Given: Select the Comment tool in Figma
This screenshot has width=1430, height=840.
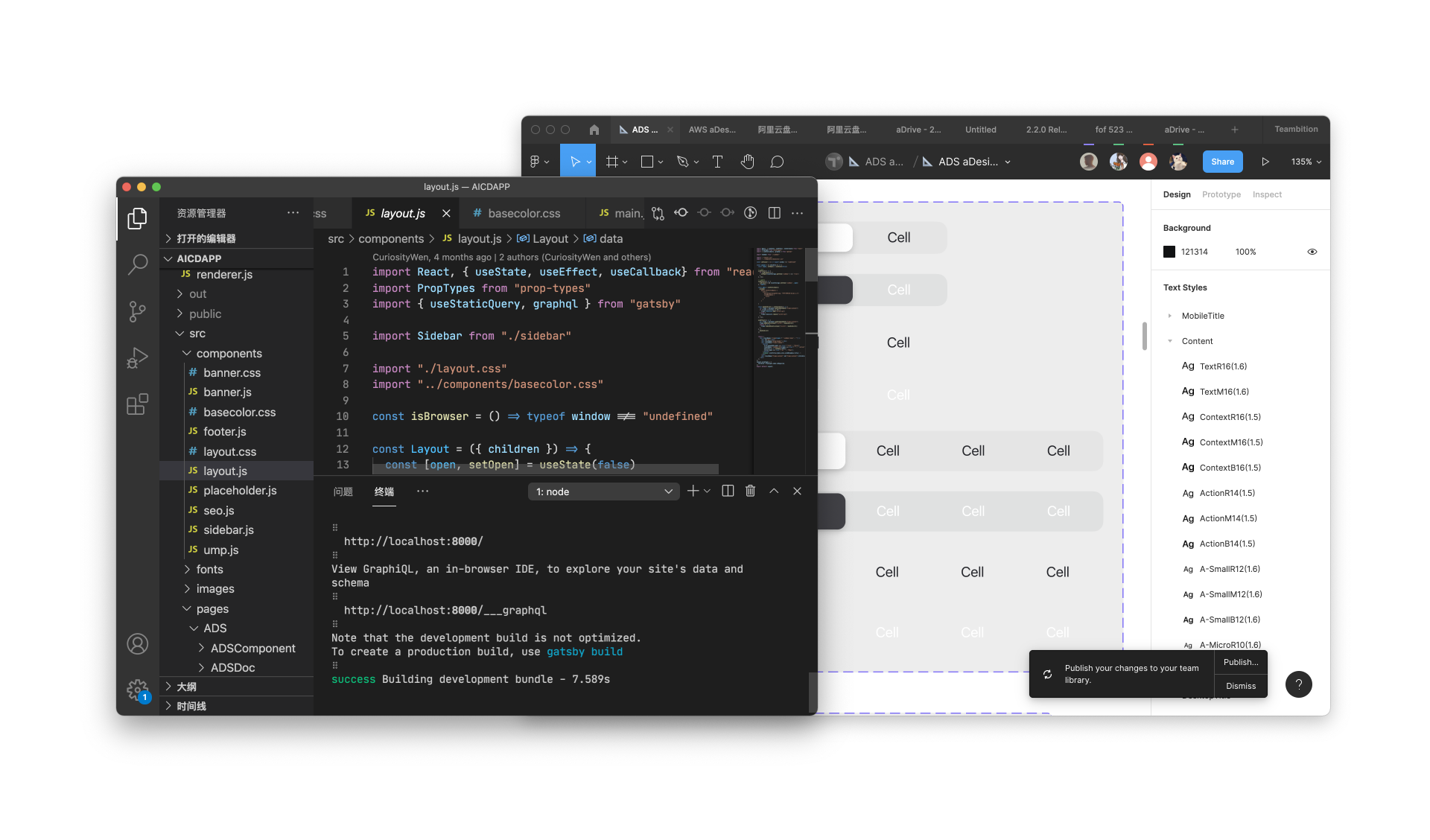Looking at the screenshot, I should [x=777, y=162].
